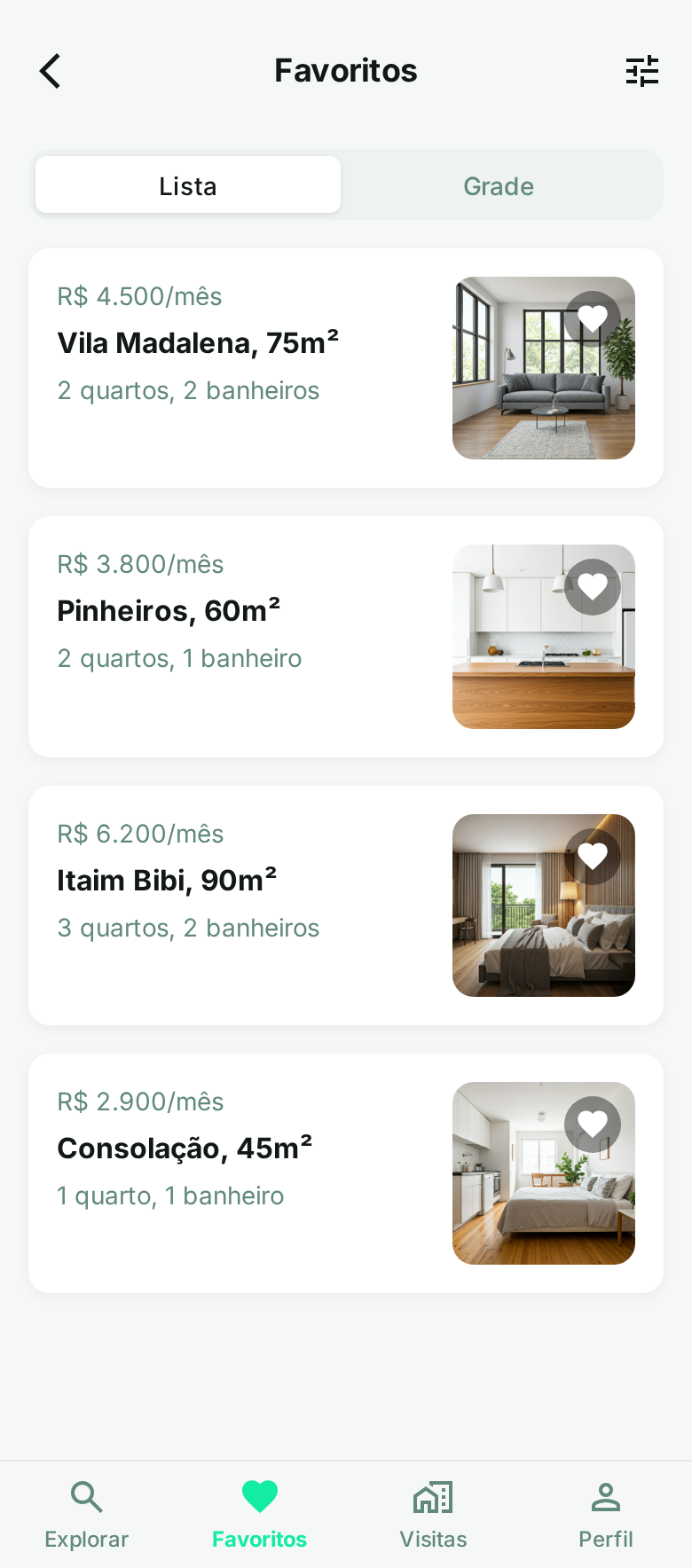Open the Visitas building icon

pyautogui.click(x=433, y=1497)
